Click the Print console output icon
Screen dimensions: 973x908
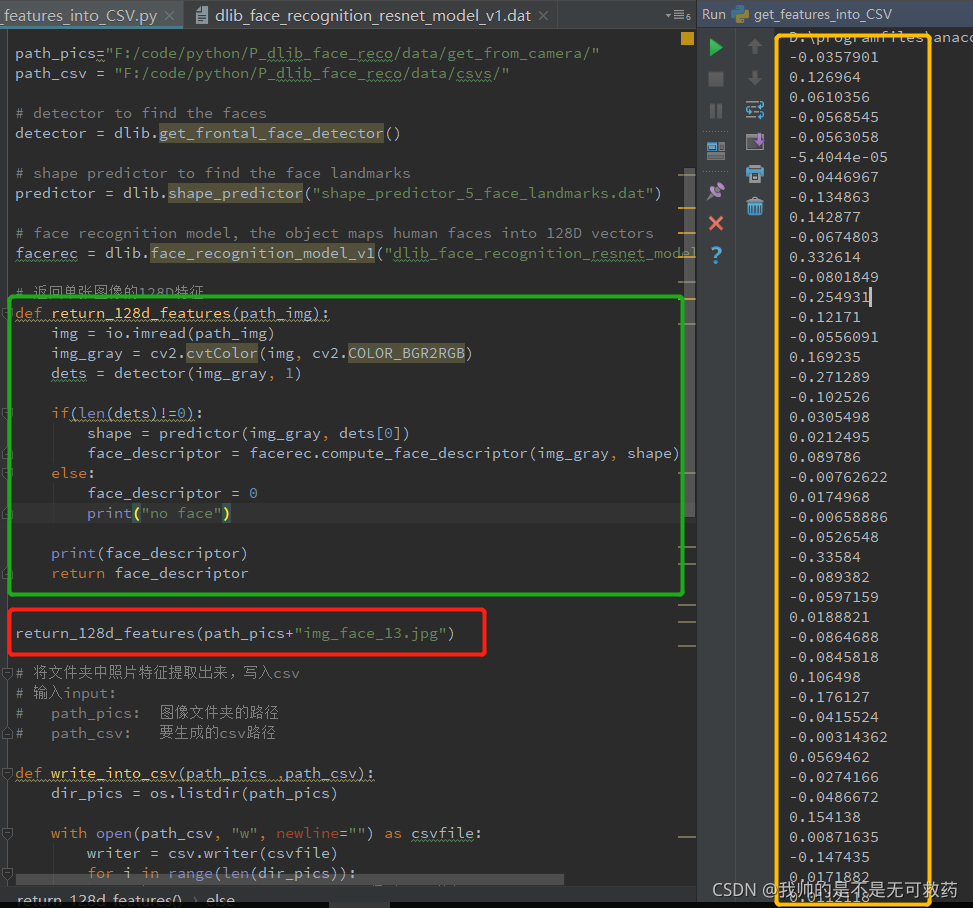[755, 174]
